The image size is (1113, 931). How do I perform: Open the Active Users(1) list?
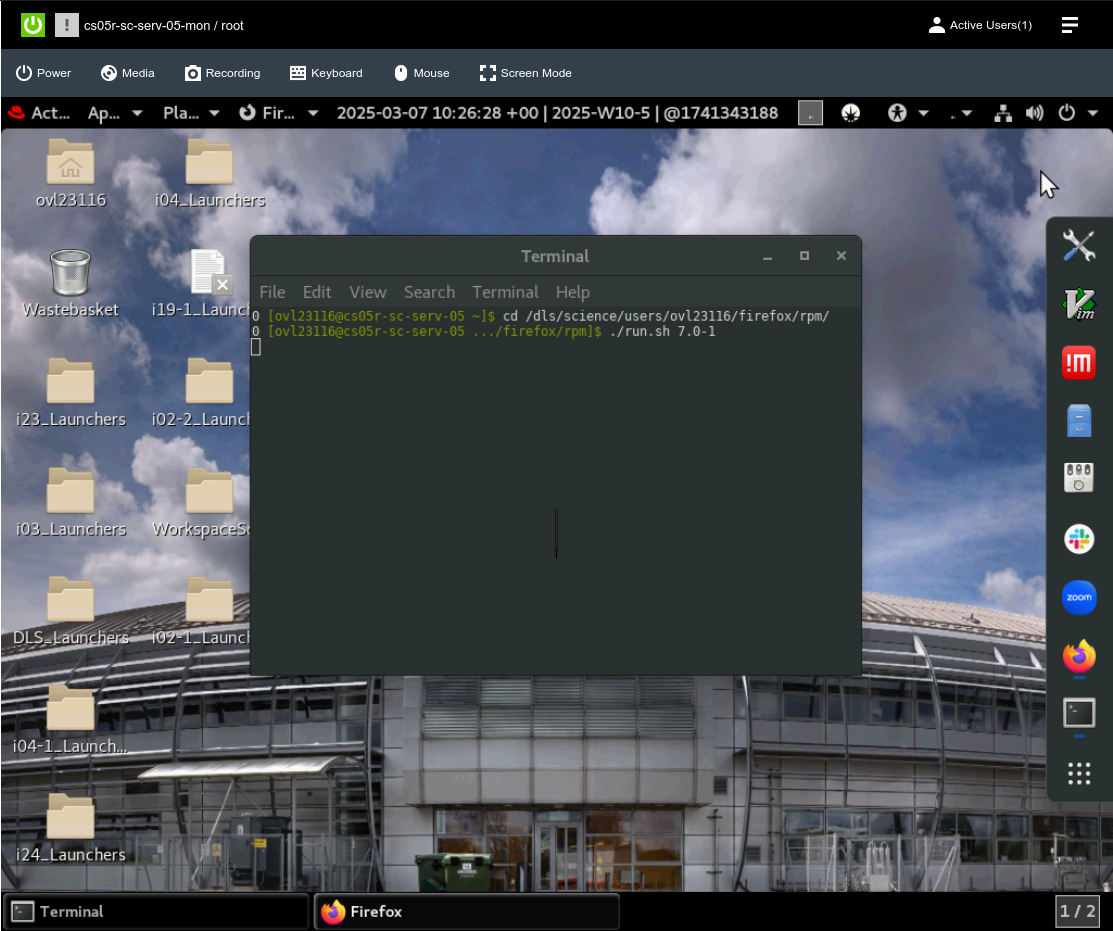(x=980, y=25)
